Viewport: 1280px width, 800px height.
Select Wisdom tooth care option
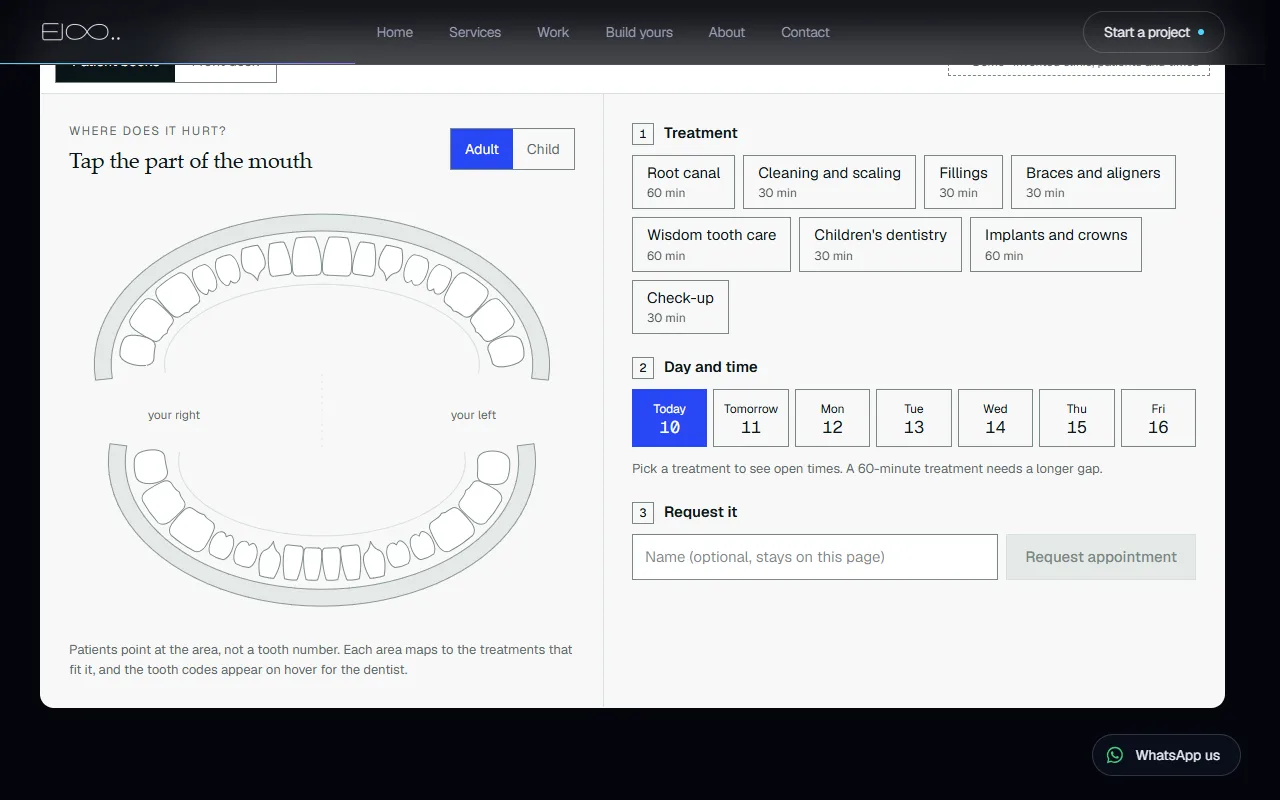point(711,244)
